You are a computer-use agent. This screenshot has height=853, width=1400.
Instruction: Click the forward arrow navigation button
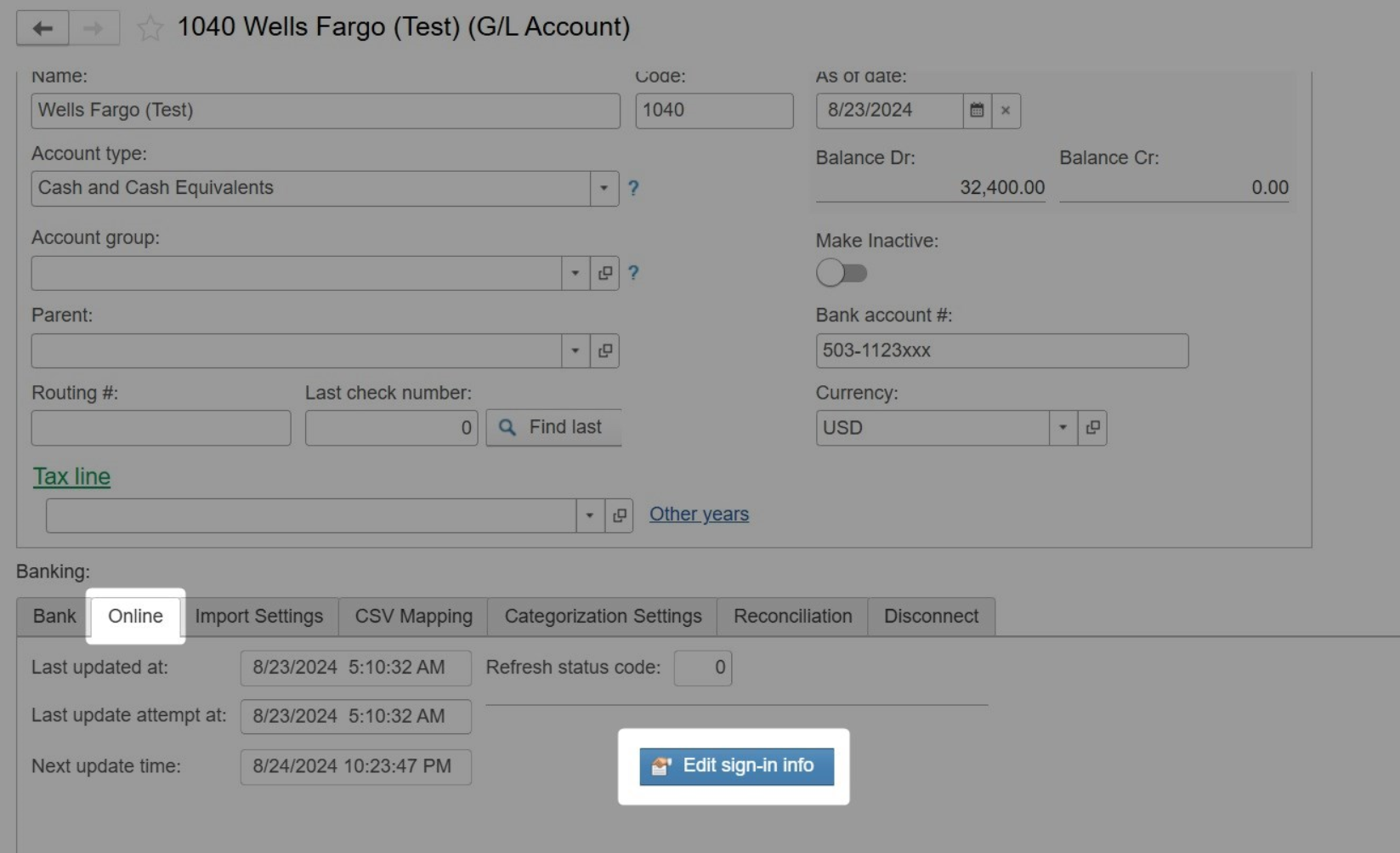[x=94, y=28]
